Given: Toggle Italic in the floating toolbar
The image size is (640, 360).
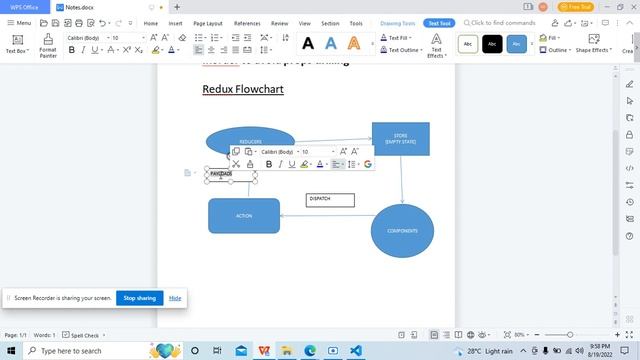Looking at the screenshot, I should point(280,164).
